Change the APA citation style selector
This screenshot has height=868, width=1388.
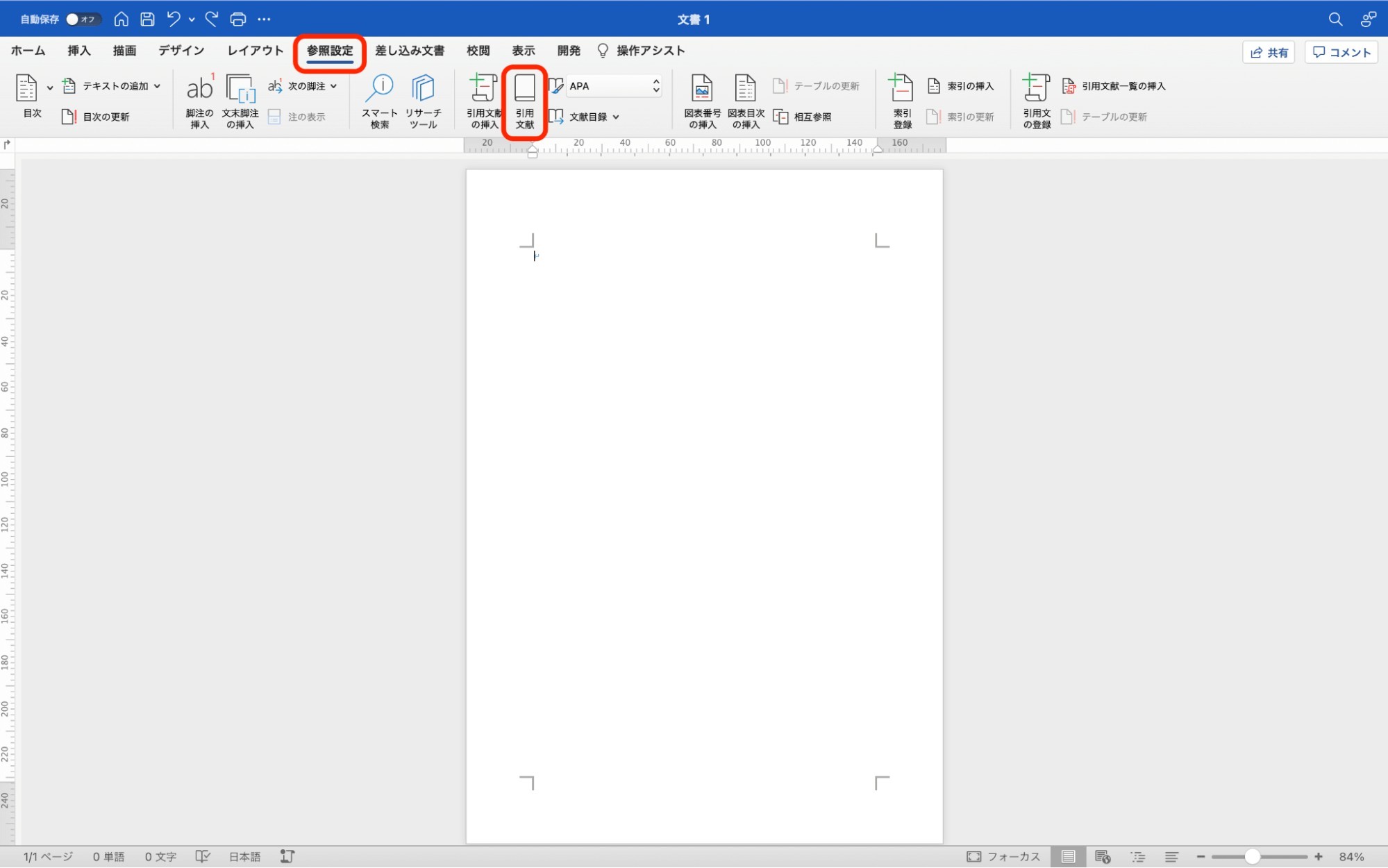[614, 86]
